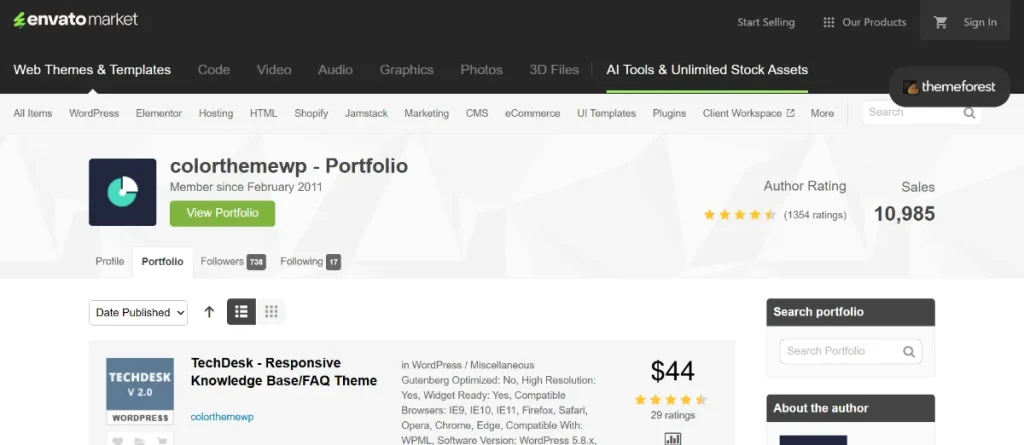The width and height of the screenshot is (1024, 445).
Task: Click the Search Portfolio magnifier icon
Action: 909,352
